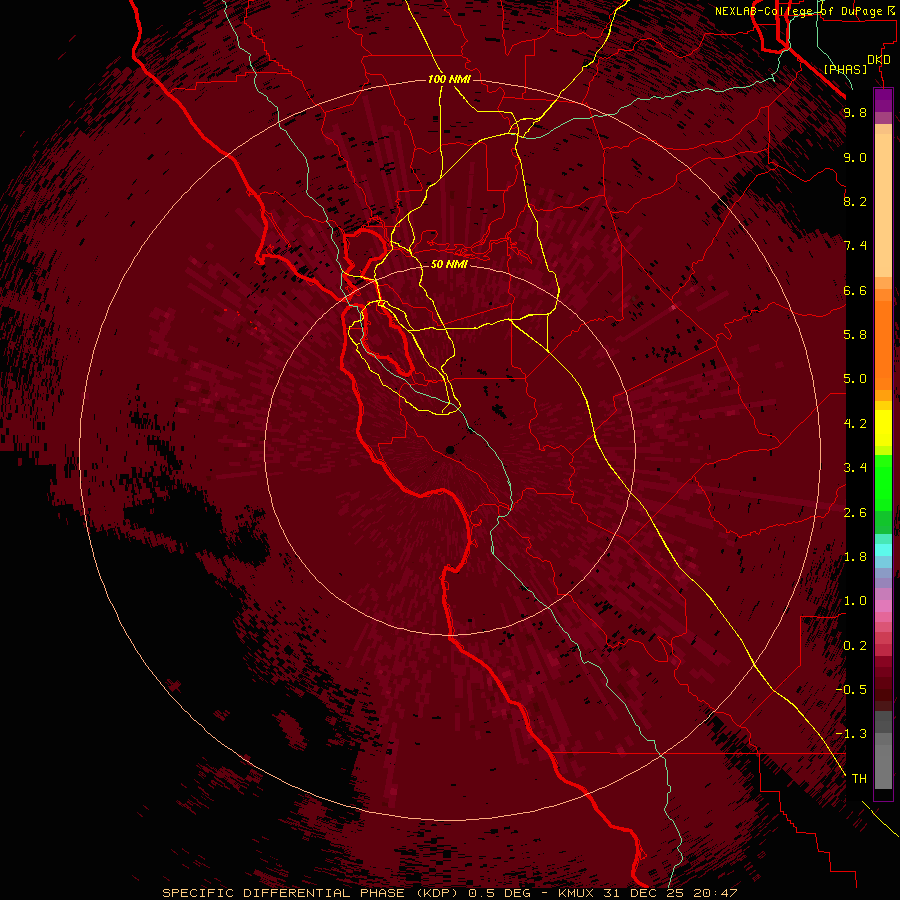900x900 pixels.
Task: Click the TH threshold label on the legend
Action: click(859, 779)
